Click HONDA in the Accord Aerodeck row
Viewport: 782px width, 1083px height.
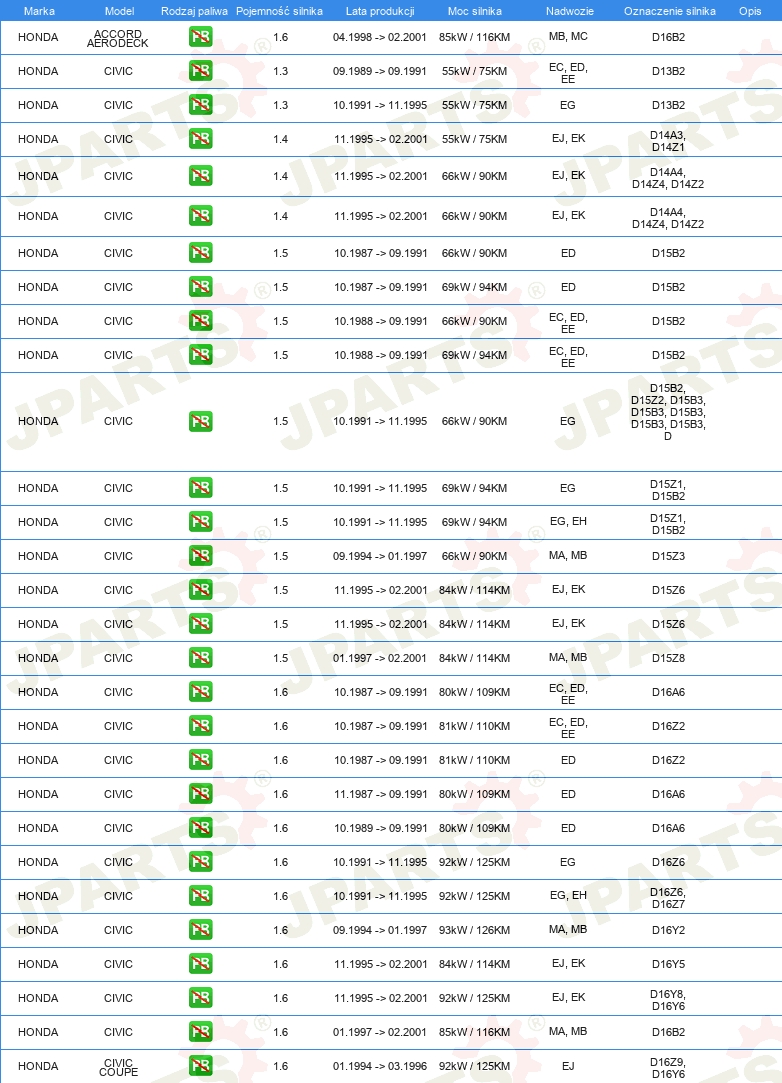pyautogui.click(x=38, y=37)
